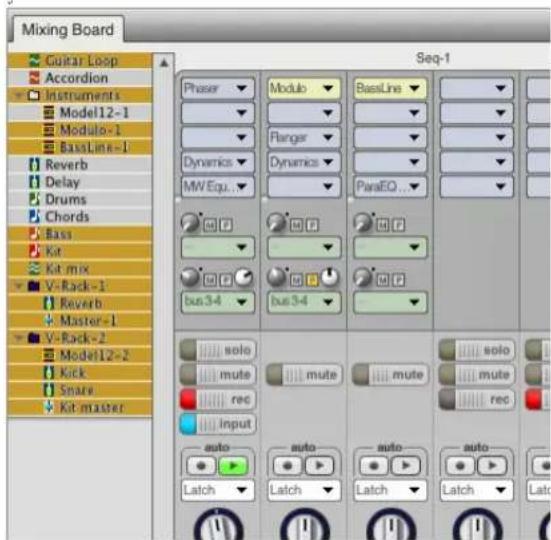Click the Bass MIDI track icon
Image resolution: width=551 pixels, height=540 pixels.
34,234
